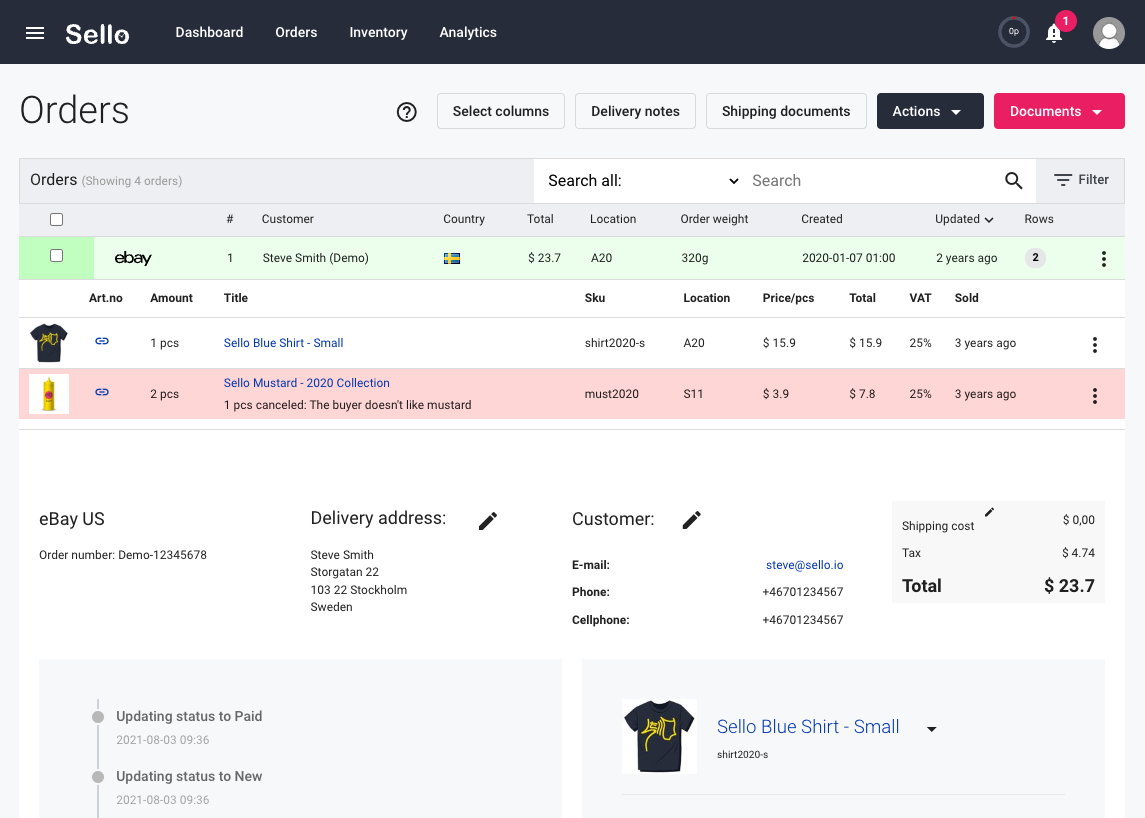Expand the Sello Blue Shirt - Small product arrow
Viewport: 1145px width, 818px height.
tap(932, 729)
